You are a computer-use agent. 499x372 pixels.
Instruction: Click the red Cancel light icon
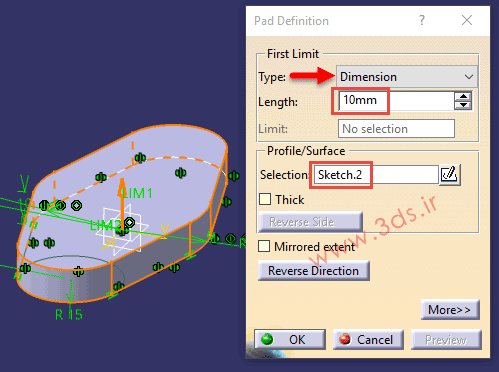[345, 339]
